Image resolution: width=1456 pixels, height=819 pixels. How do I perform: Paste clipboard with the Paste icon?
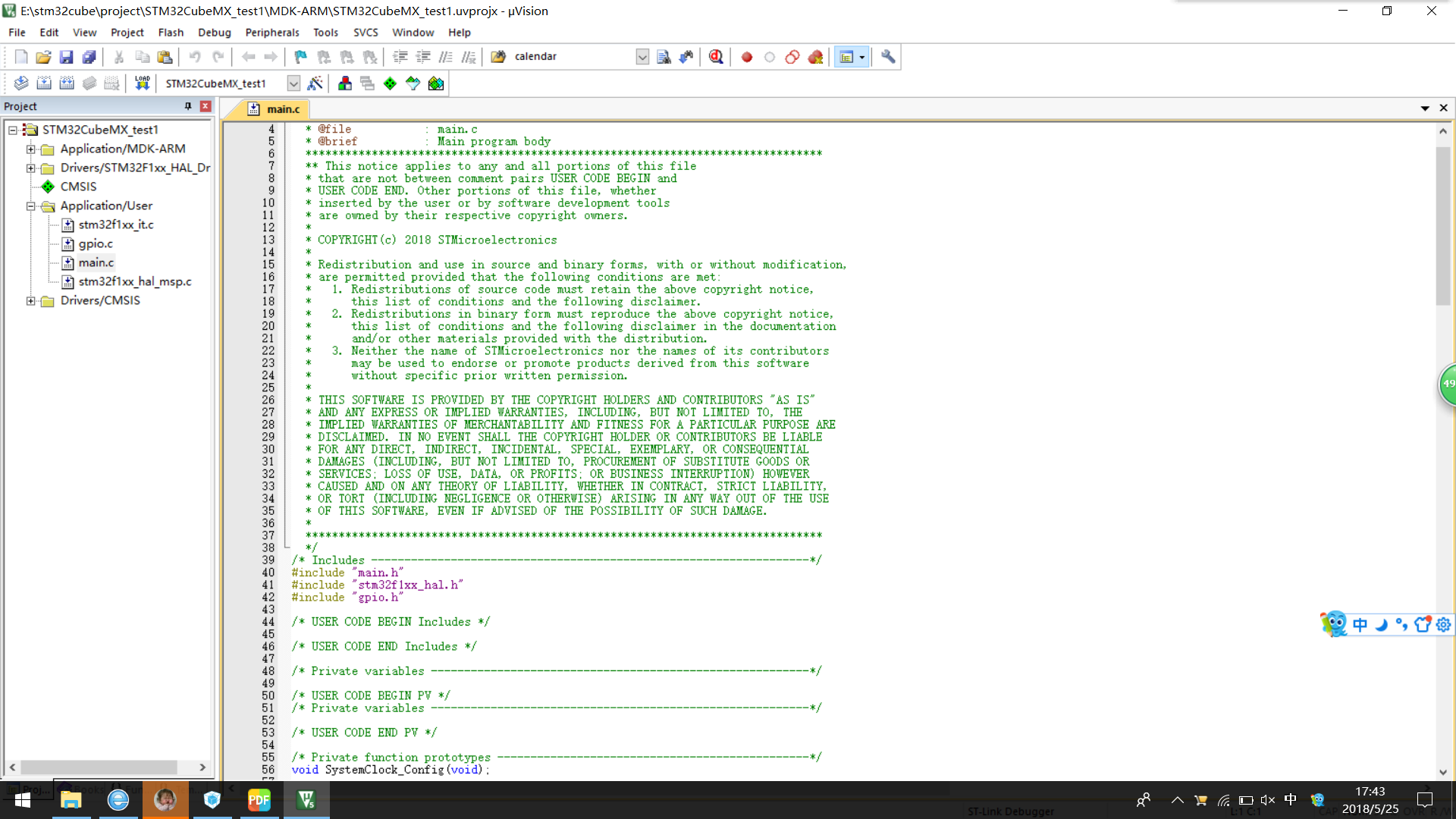coord(165,57)
